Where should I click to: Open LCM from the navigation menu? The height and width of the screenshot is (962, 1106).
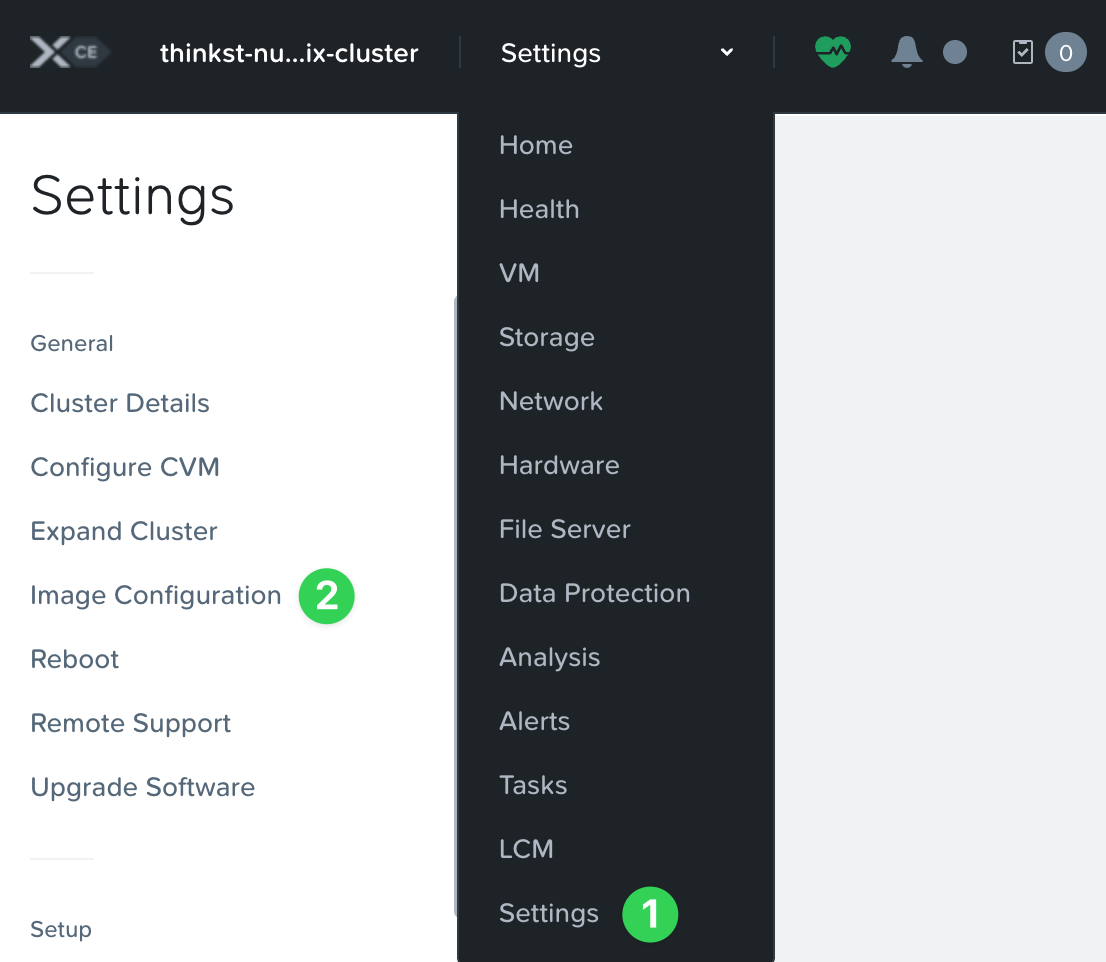(x=526, y=849)
